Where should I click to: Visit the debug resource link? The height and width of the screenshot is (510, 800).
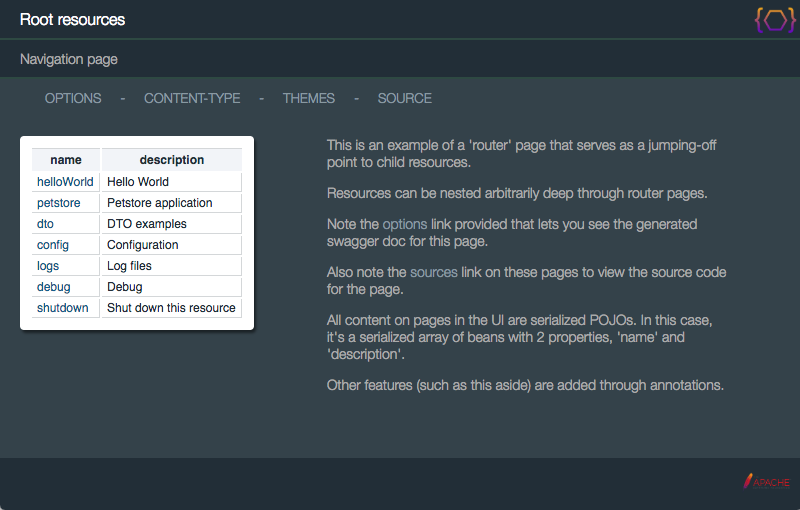tap(54, 287)
